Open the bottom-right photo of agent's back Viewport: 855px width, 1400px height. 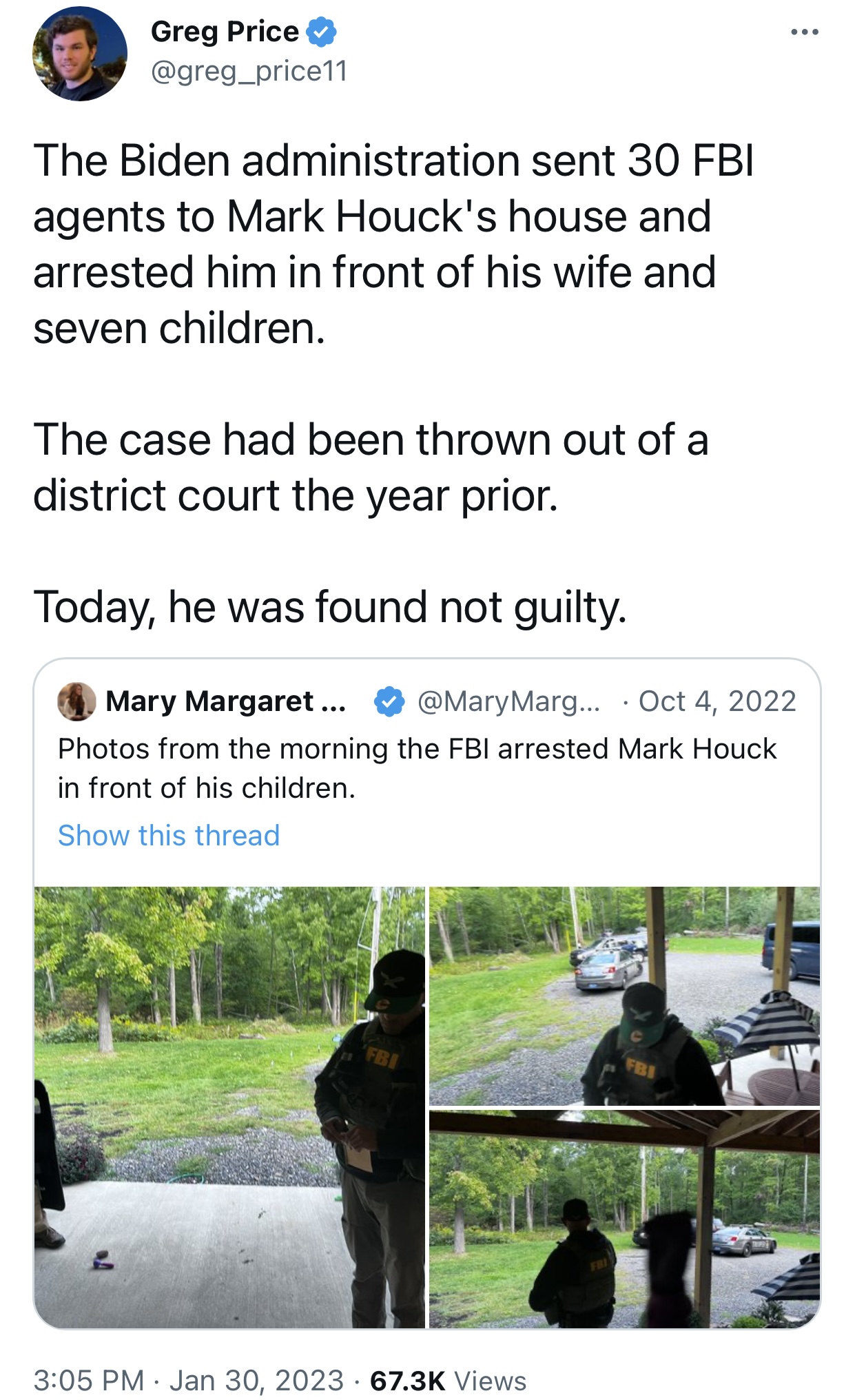coord(624,1219)
